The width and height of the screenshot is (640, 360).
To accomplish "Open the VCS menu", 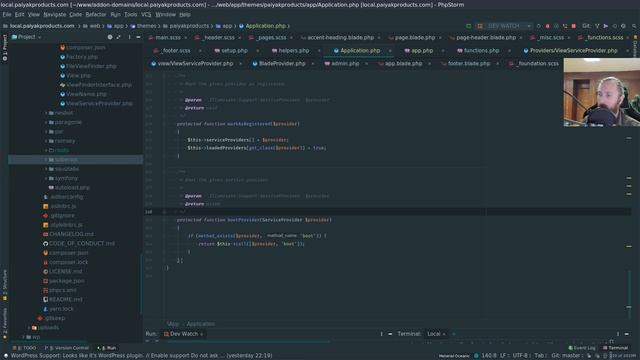I will click(x=146, y=14).
